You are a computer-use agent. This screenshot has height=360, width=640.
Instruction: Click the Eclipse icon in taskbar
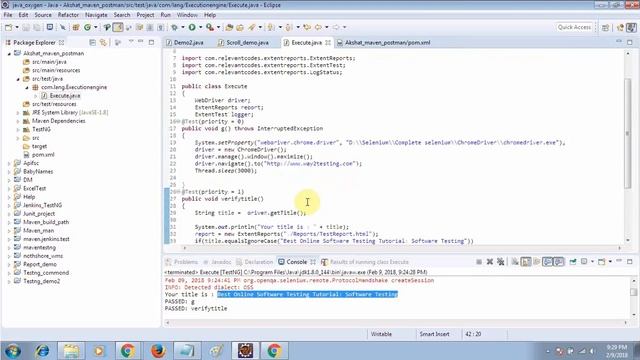[x=245, y=351]
